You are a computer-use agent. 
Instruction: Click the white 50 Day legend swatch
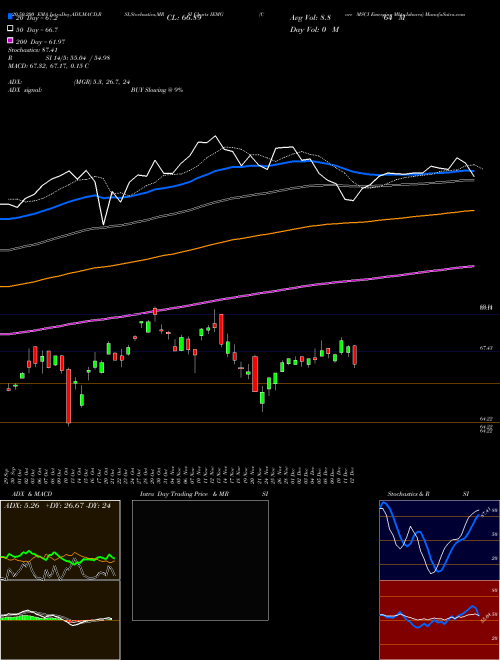pyautogui.click(x=10, y=29)
